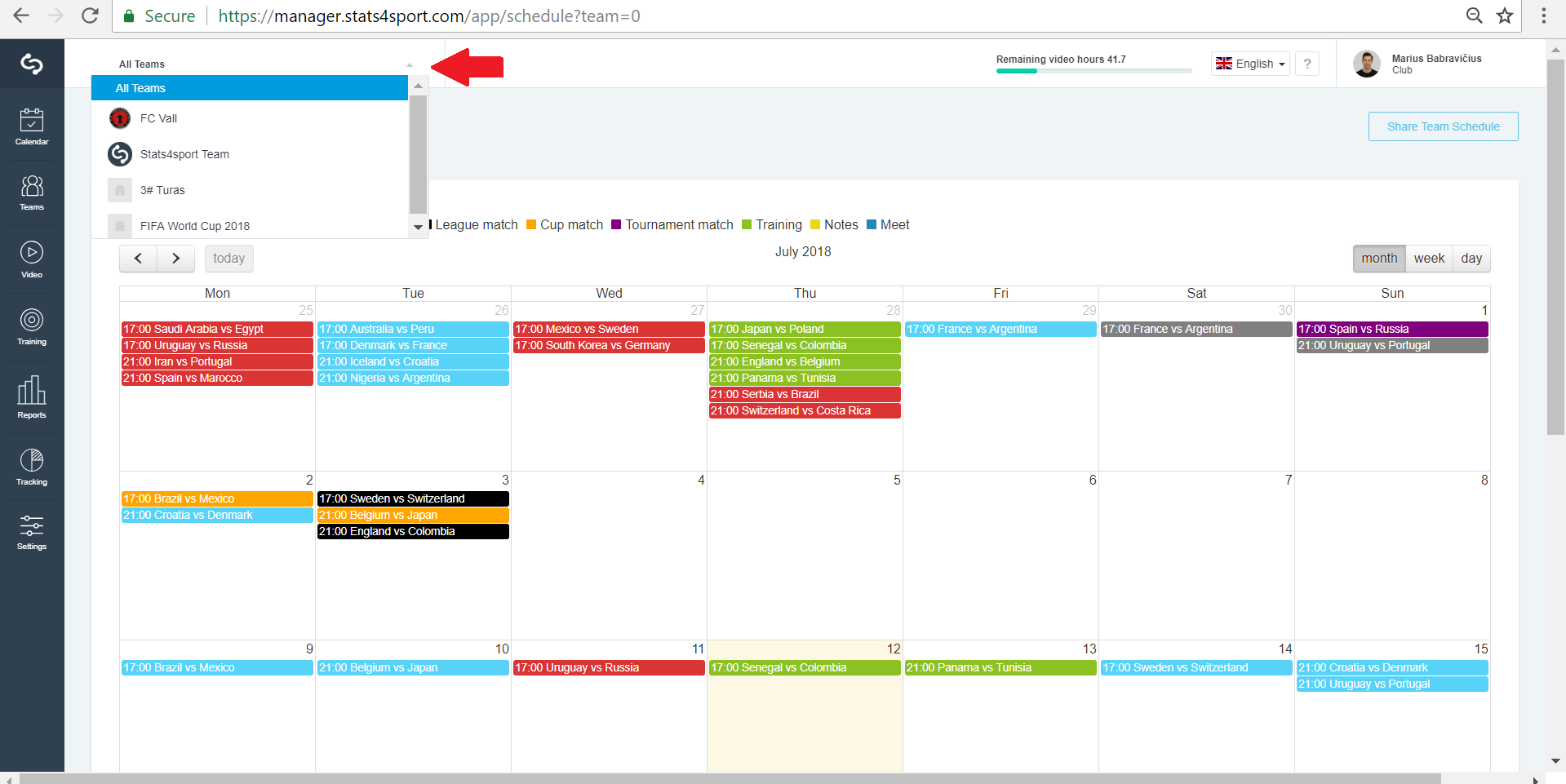Open the Chrome three-dot menu
Viewport: 1566px width, 784px height.
tap(1544, 16)
